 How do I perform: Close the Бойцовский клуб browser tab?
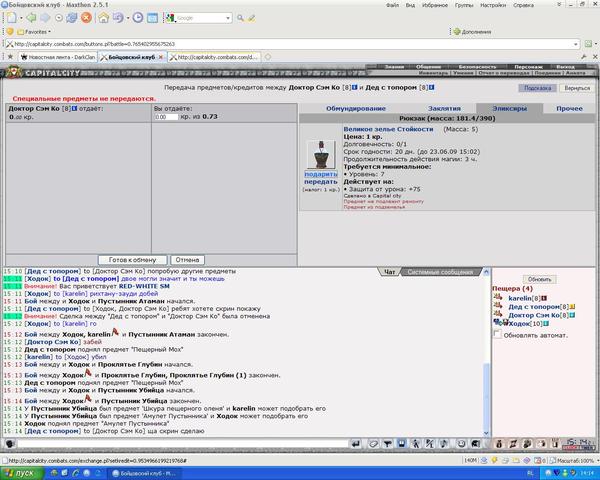tap(161, 57)
